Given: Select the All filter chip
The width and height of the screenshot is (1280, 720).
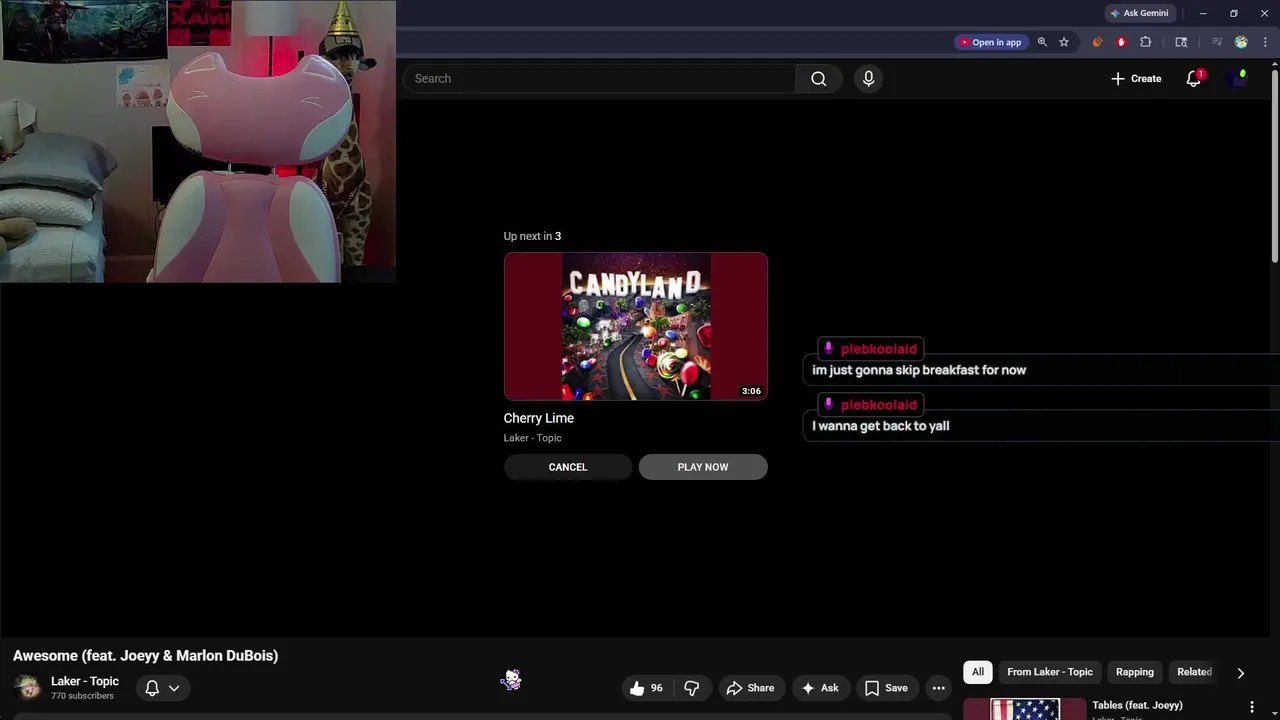Looking at the screenshot, I should (x=978, y=672).
